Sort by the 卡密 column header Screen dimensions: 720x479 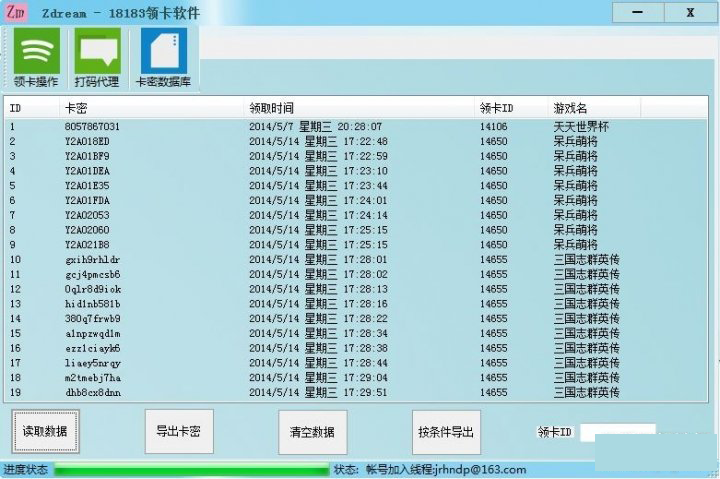click(x=150, y=107)
